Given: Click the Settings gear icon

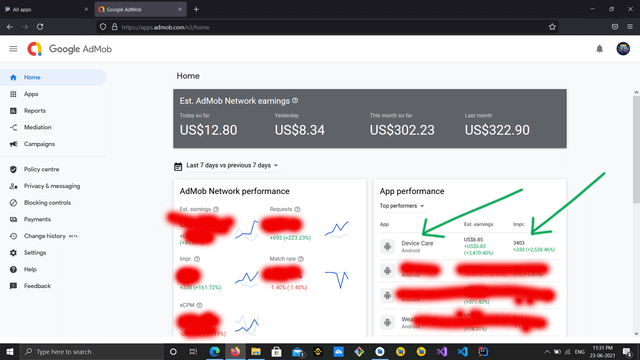Looking at the screenshot, I should [x=13, y=253].
